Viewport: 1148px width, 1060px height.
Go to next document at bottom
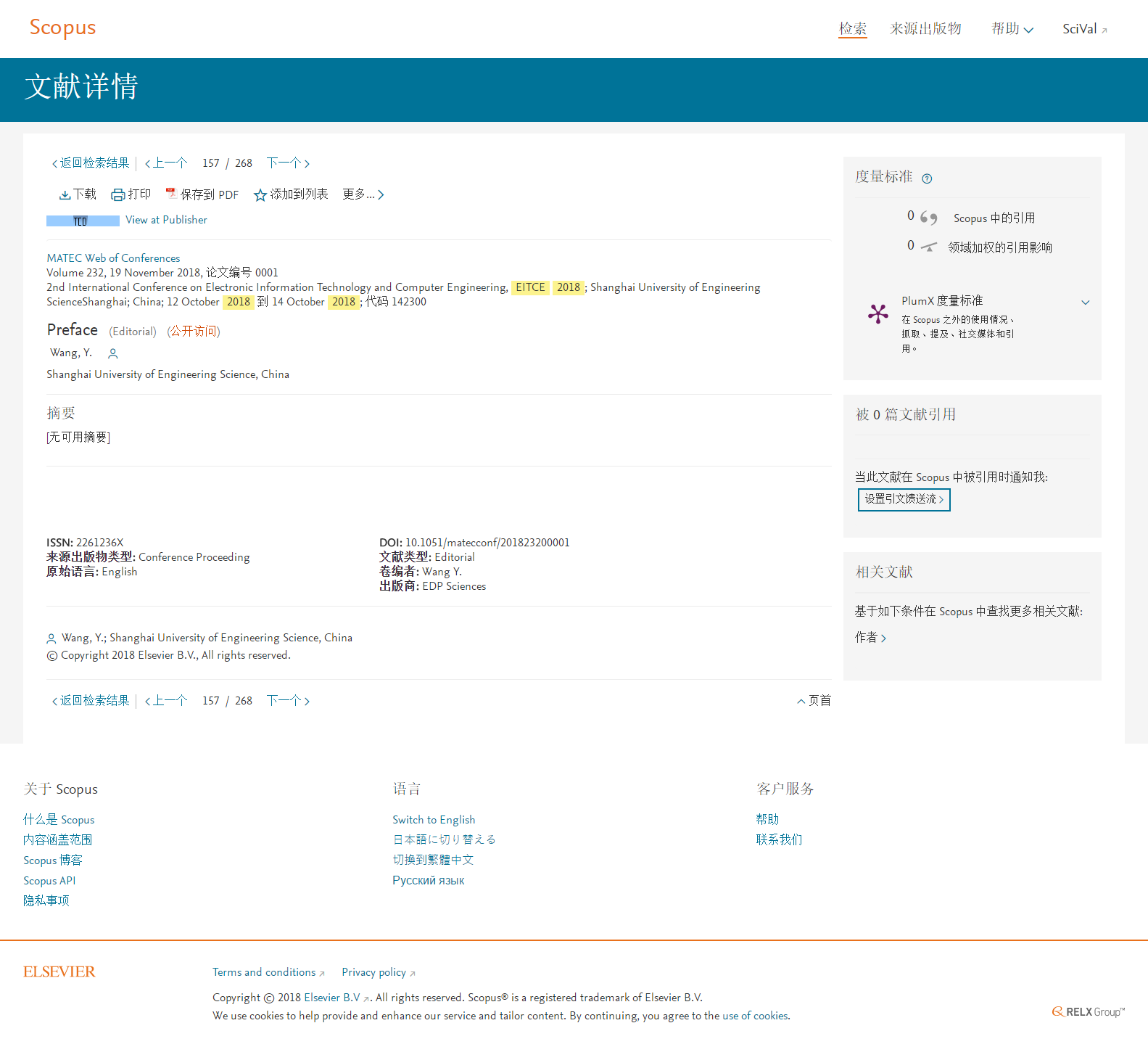coord(288,701)
